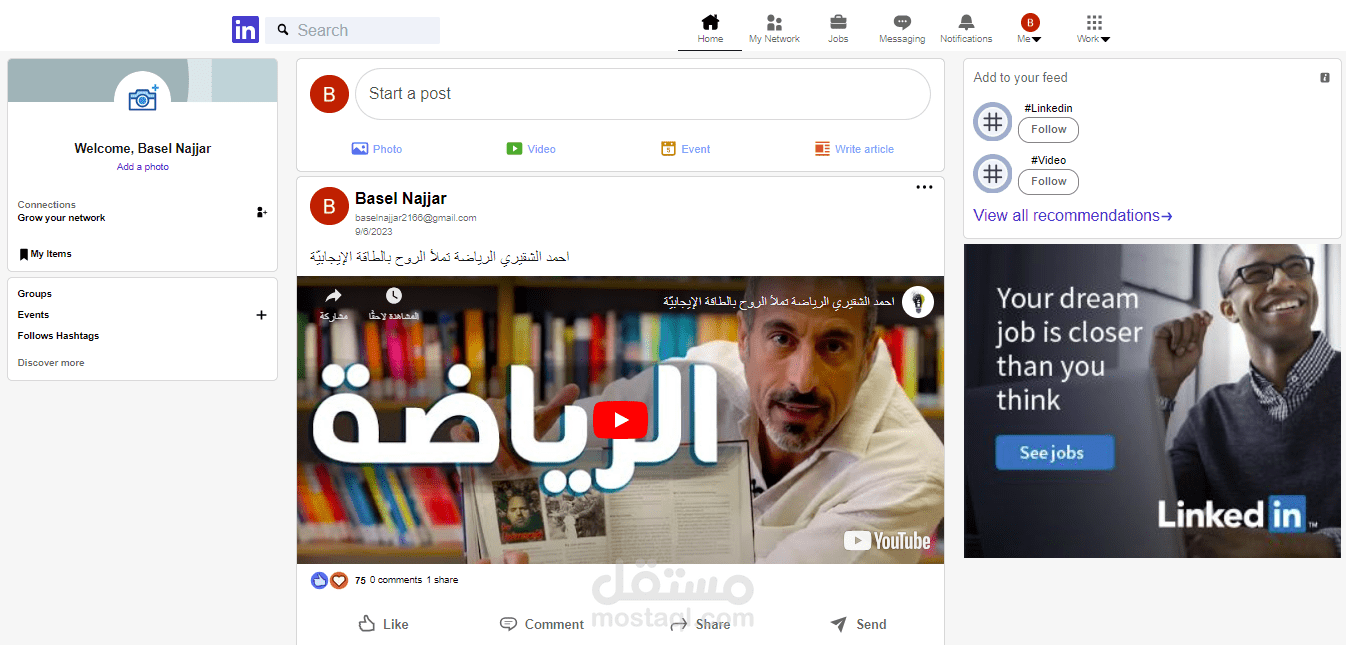The image size is (1346, 645).
Task: Click the #Linkedin hashtag circle icon
Action: 992,122
